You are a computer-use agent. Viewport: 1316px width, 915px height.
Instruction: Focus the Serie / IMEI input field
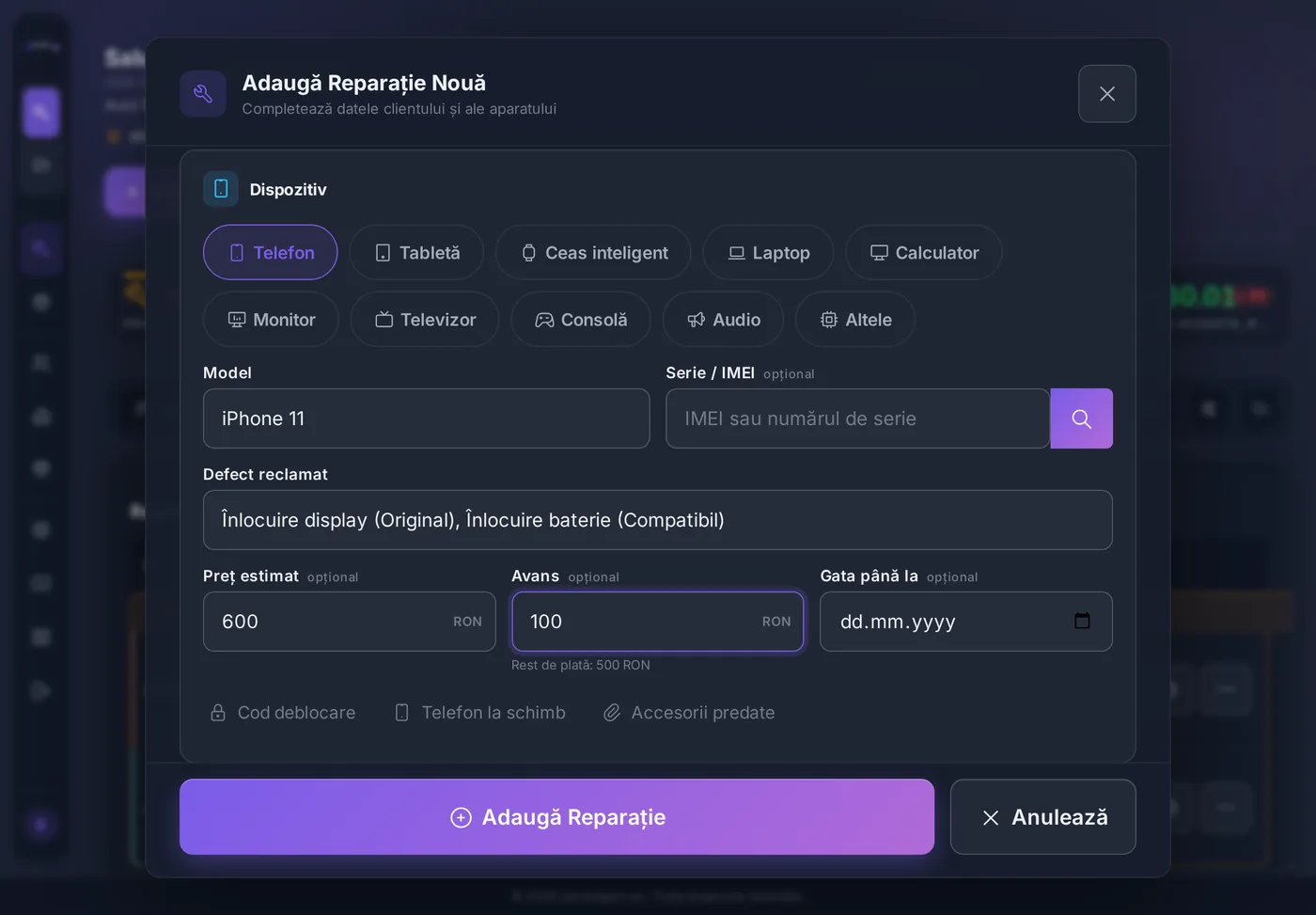[x=857, y=418]
